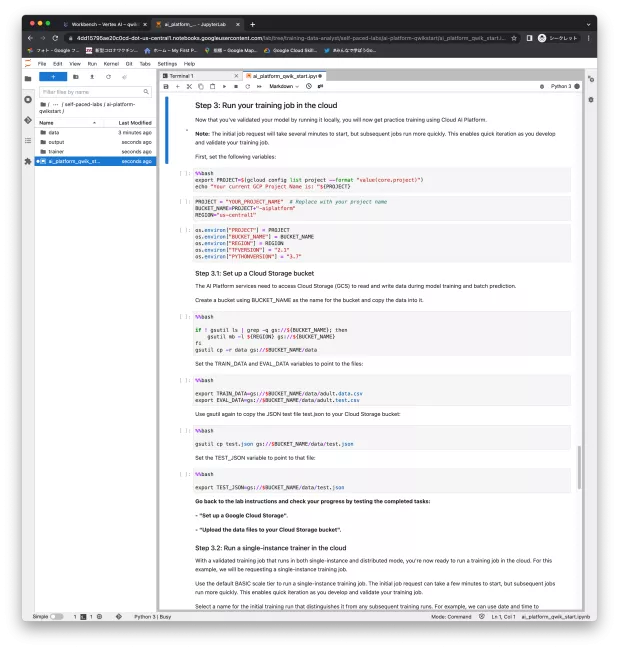Image resolution: width=619 pixels, height=650 pixels.
Task: Open the trainer folder
Action: pyautogui.click(x=95, y=152)
